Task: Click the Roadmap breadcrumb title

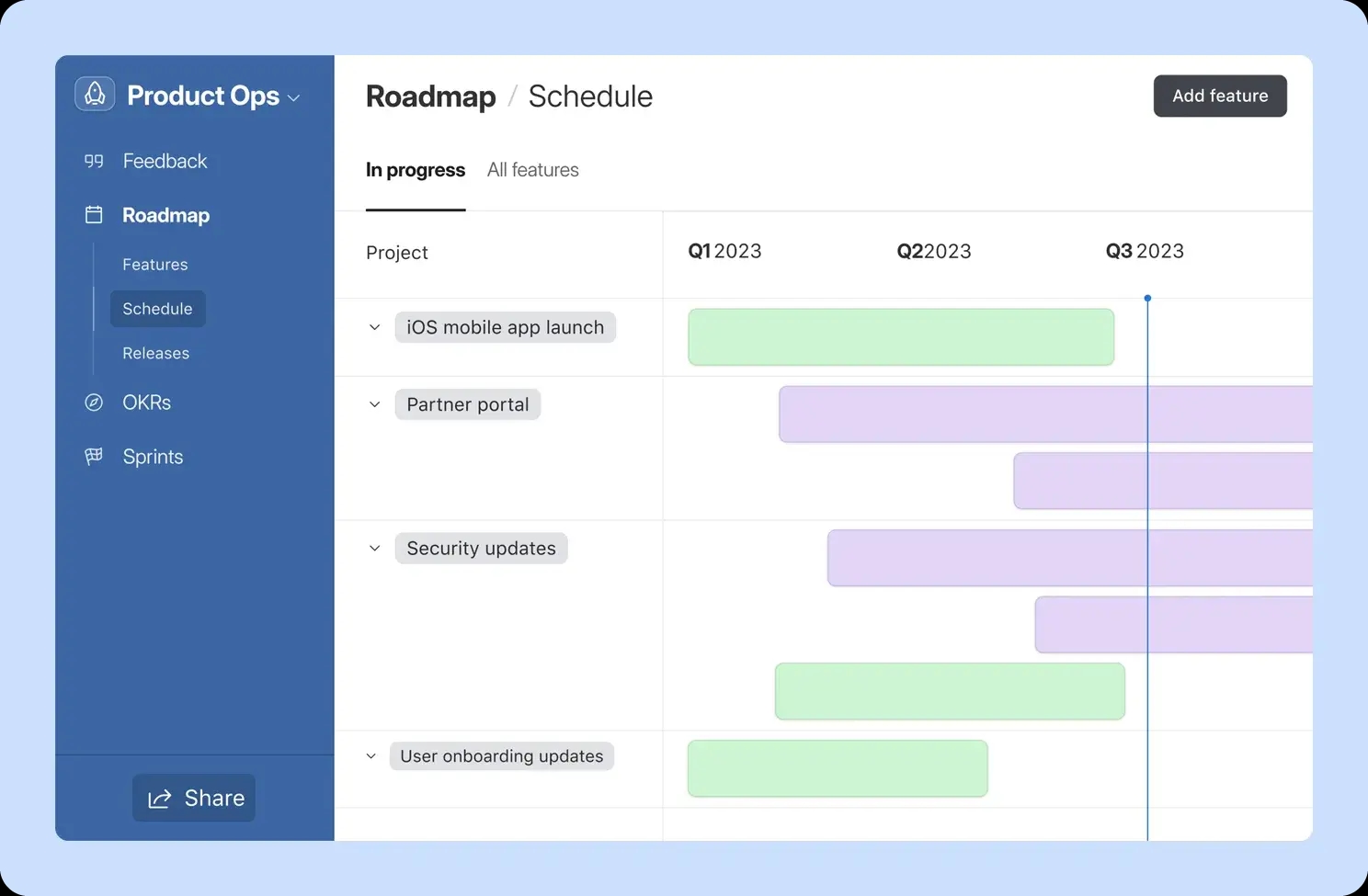Action: 430,96
